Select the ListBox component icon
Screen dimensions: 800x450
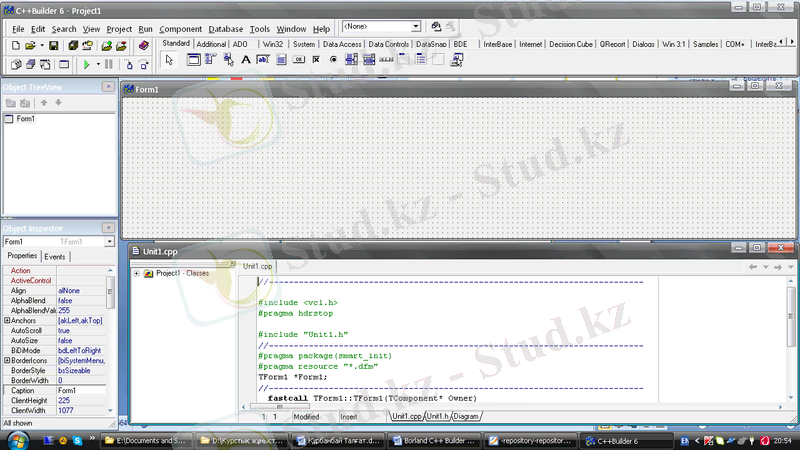tap(351, 60)
